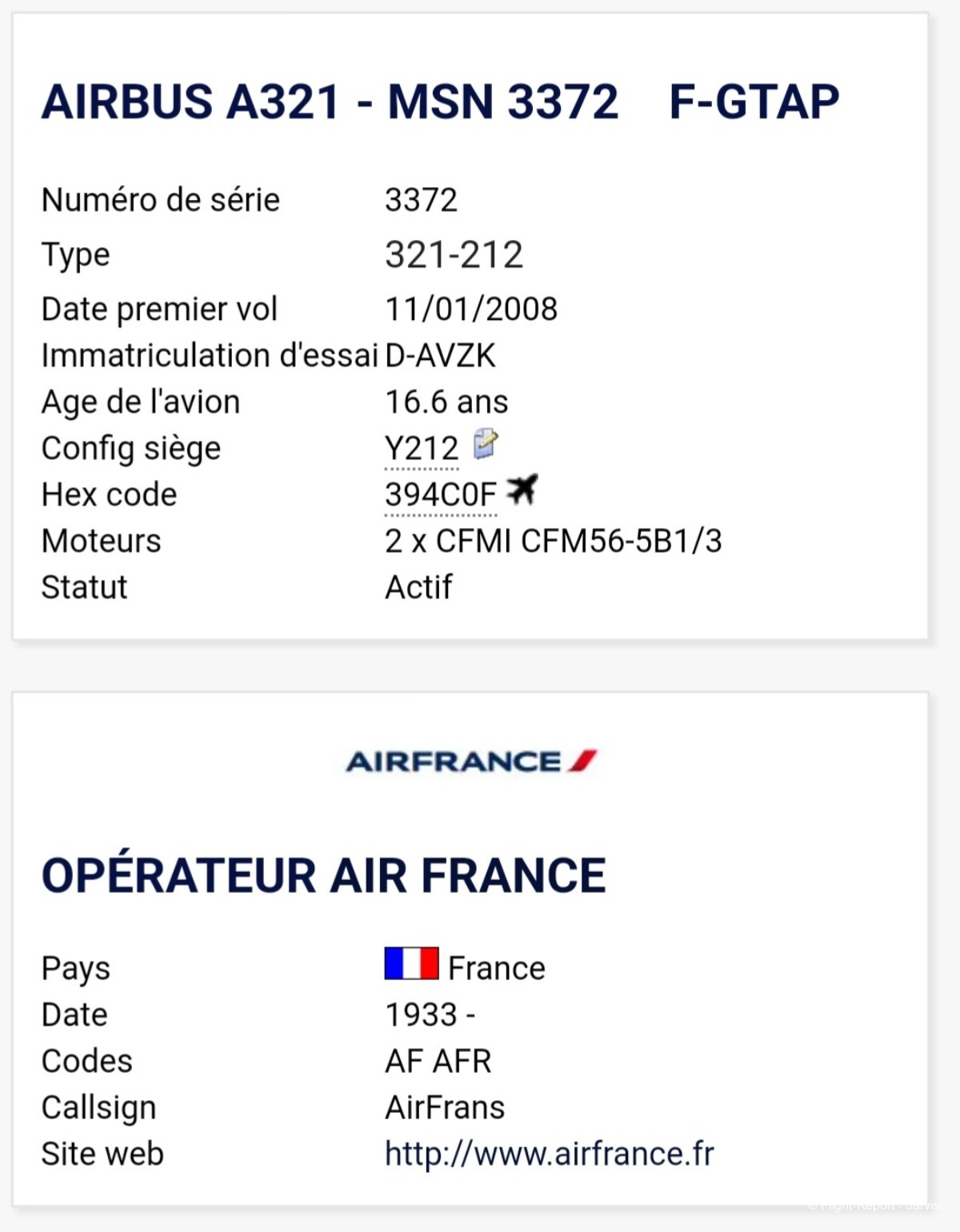Screen dimensions: 960x1232
Task: Click the Opérateur Air France heading
Action: coord(324,875)
